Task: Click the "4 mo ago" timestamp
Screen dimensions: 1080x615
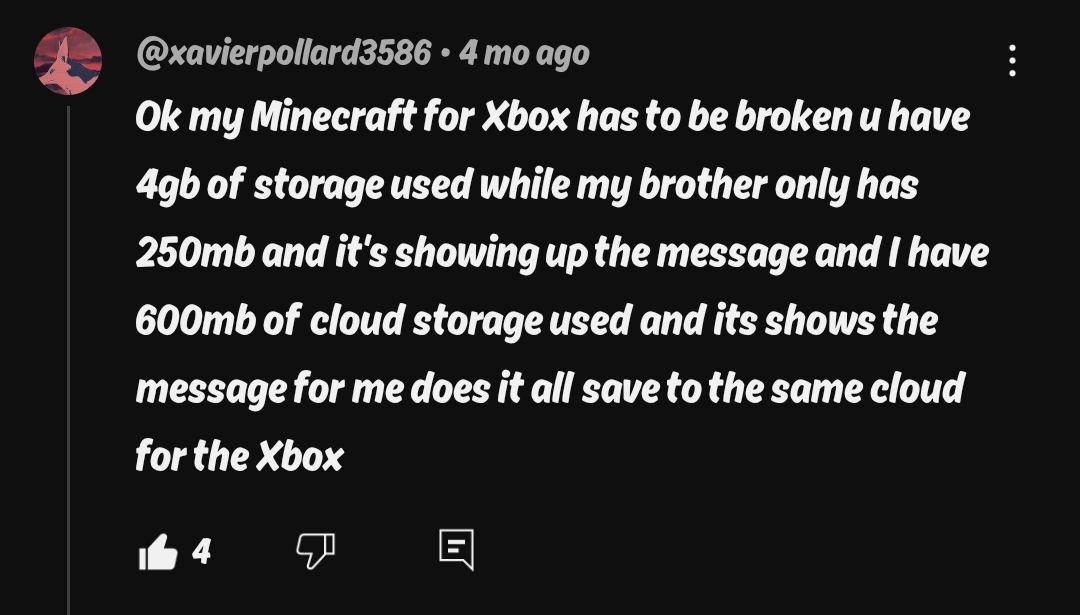Action: pos(524,53)
